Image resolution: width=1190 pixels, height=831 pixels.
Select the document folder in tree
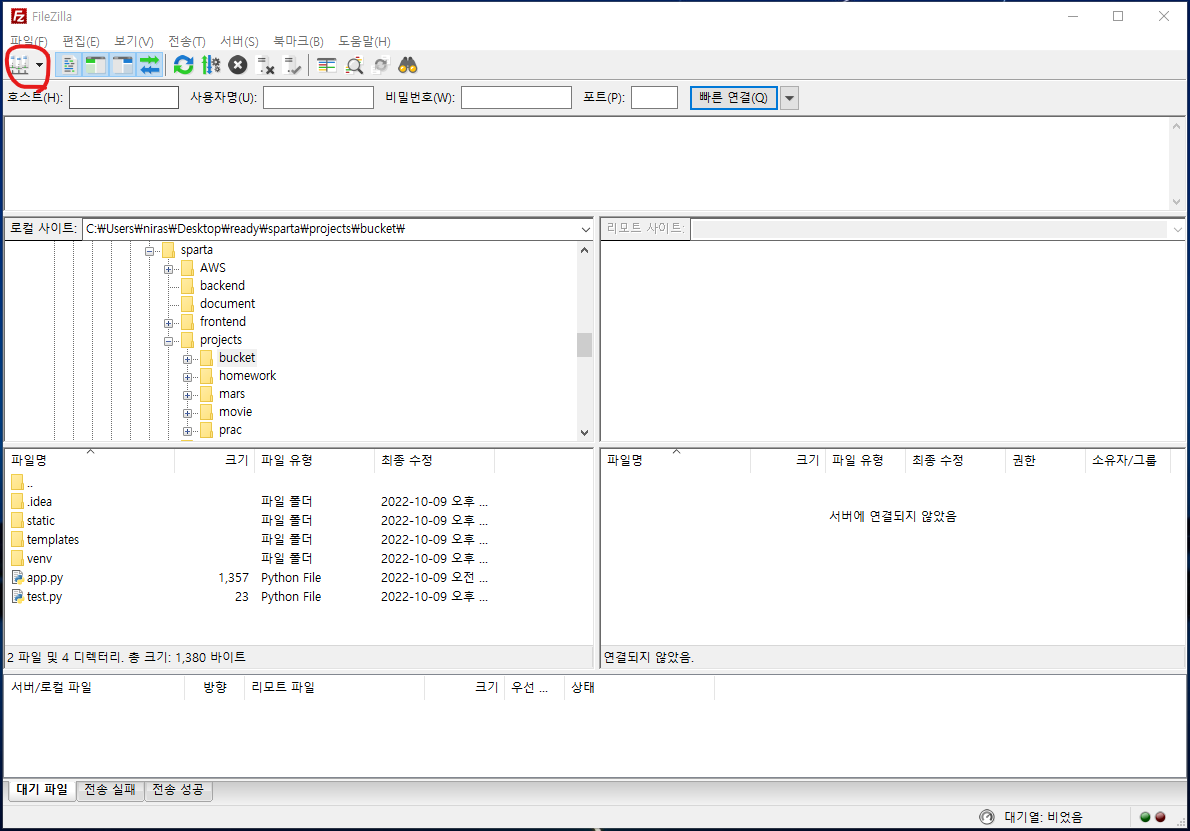click(x=227, y=304)
